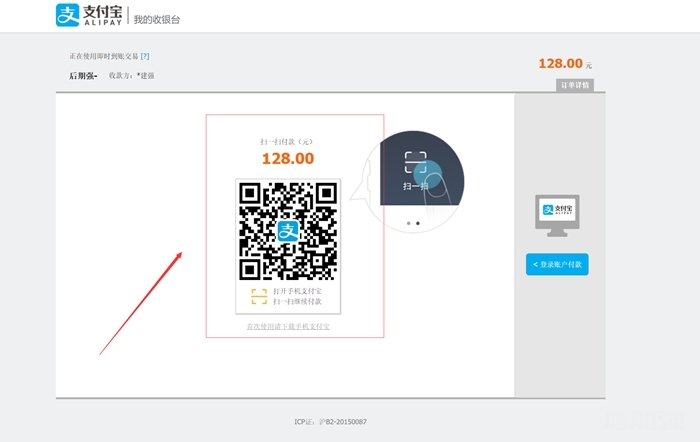Open the 订单详情 order details tab
The width and height of the screenshot is (700, 442).
[575, 85]
